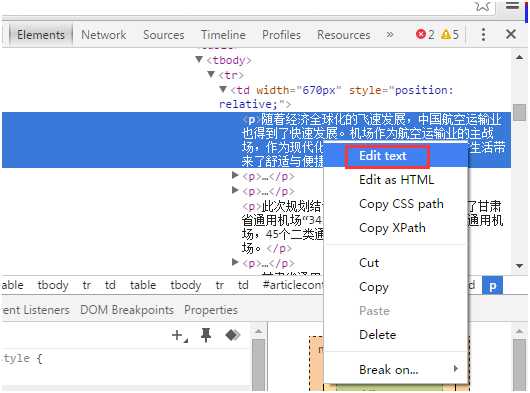
Task: Click the browser hamburger menu icon
Action: point(512,5)
